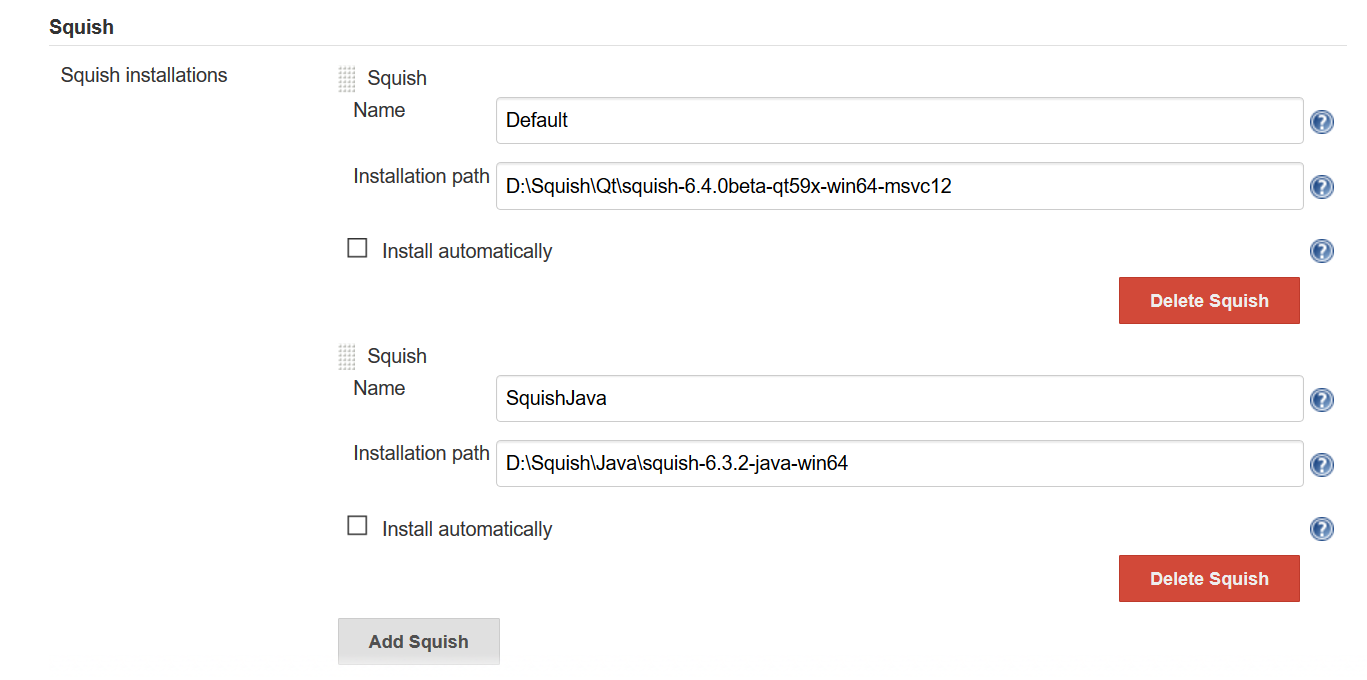Open help for the Qt installation path field
The image size is (1367, 680).
[1321, 187]
